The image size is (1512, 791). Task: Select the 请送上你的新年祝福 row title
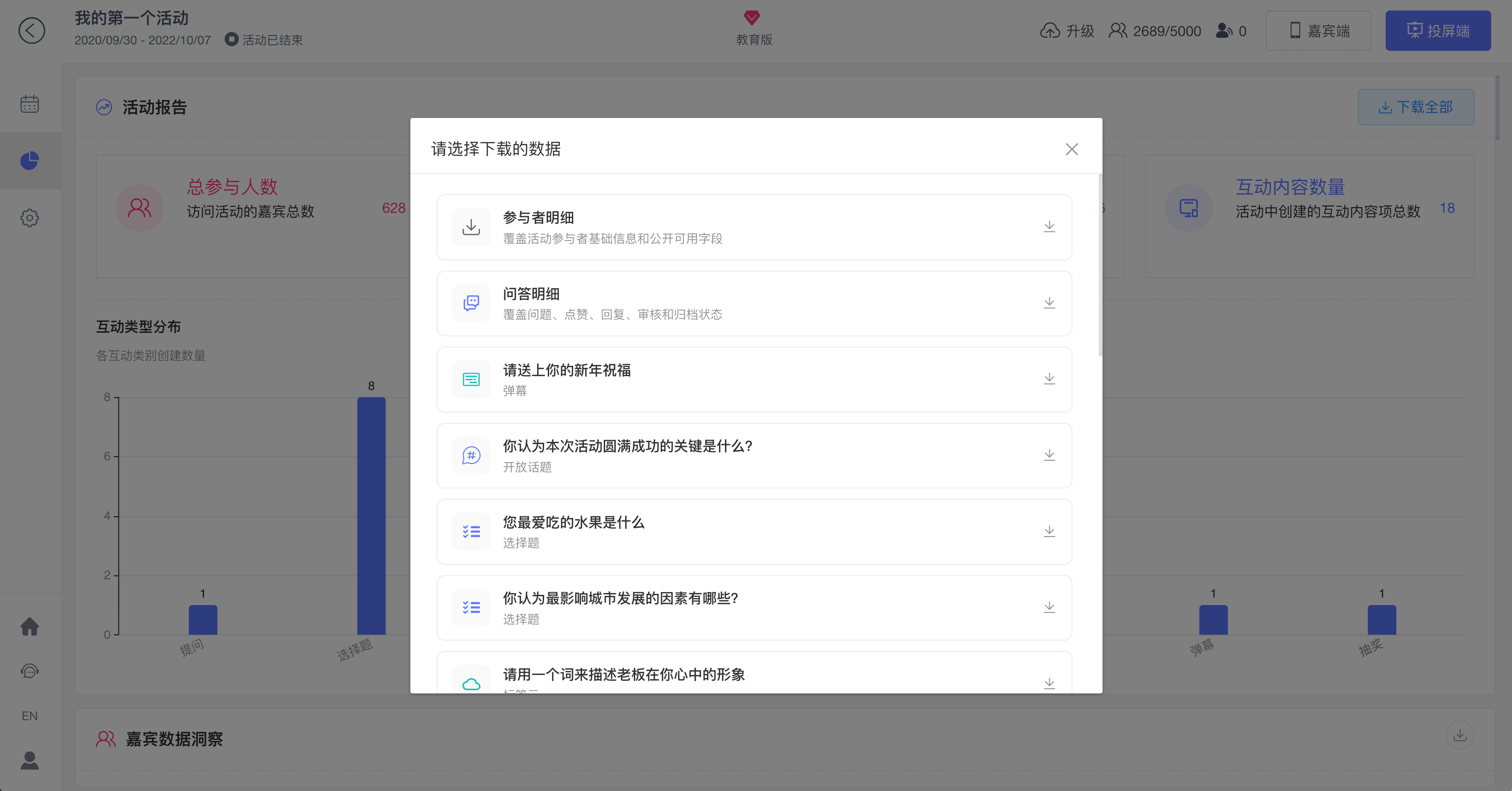[x=567, y=370]
